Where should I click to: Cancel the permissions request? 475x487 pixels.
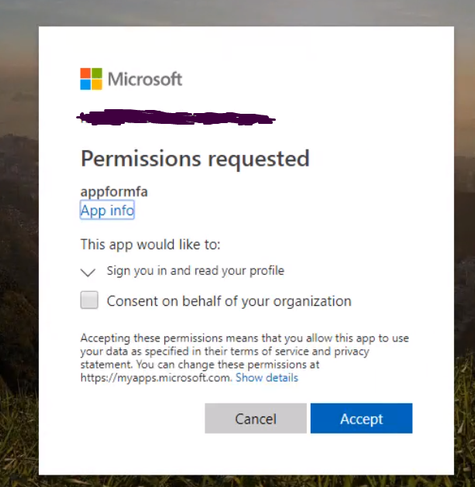pyautogui.click(x=256, y=418)
